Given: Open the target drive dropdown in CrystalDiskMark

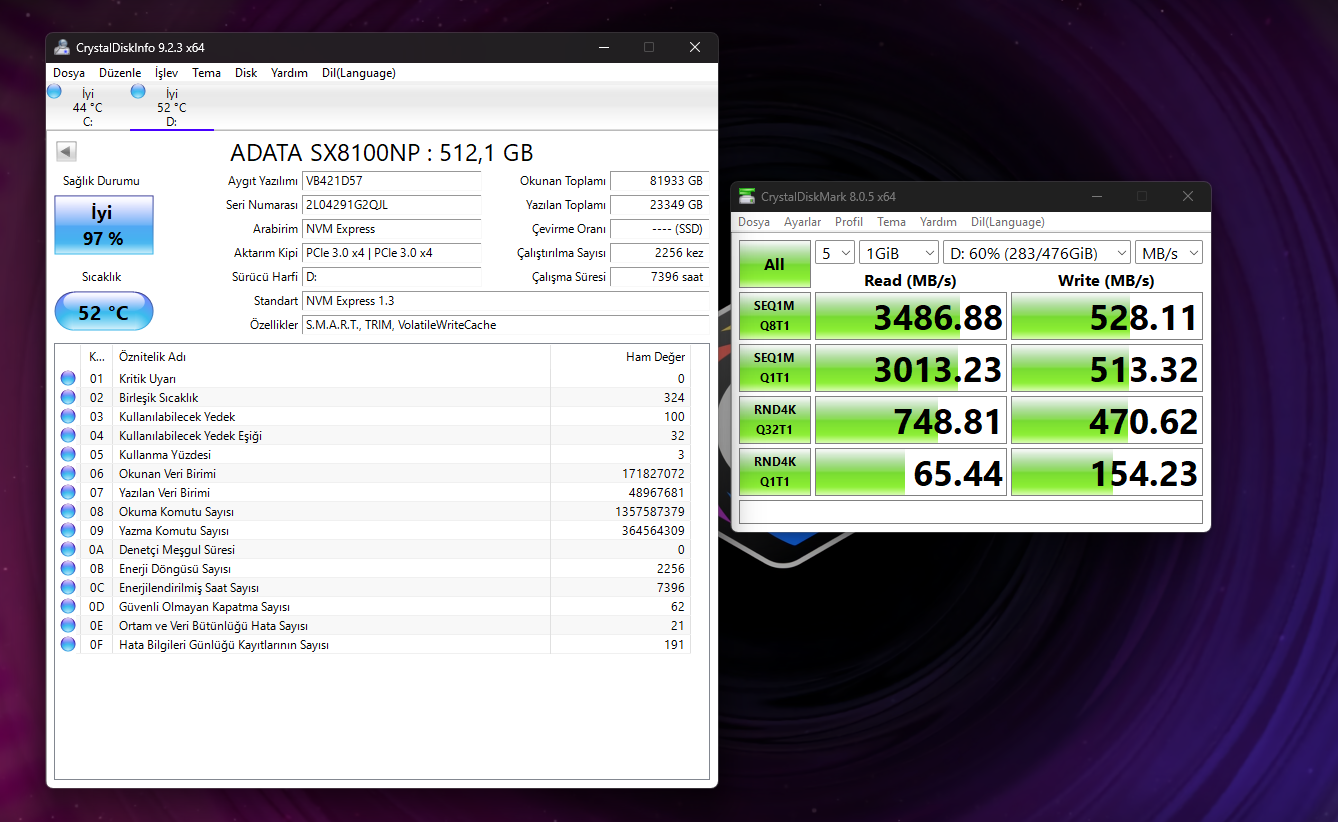Looking at the screenshot, I should [x=1037, y=253].
